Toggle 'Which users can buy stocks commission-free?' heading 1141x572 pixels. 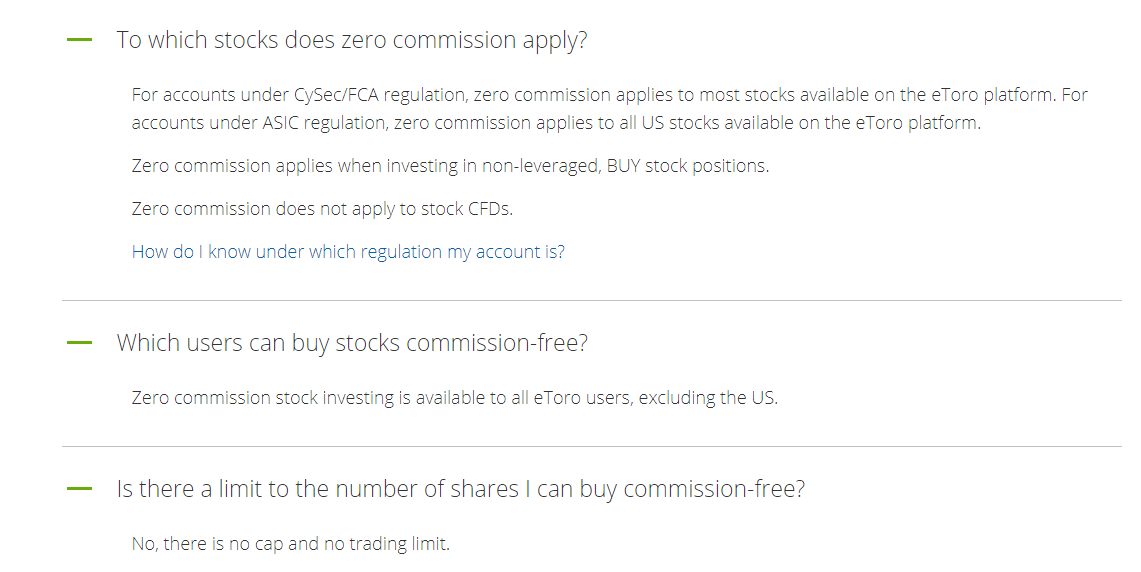coord(352,343)
